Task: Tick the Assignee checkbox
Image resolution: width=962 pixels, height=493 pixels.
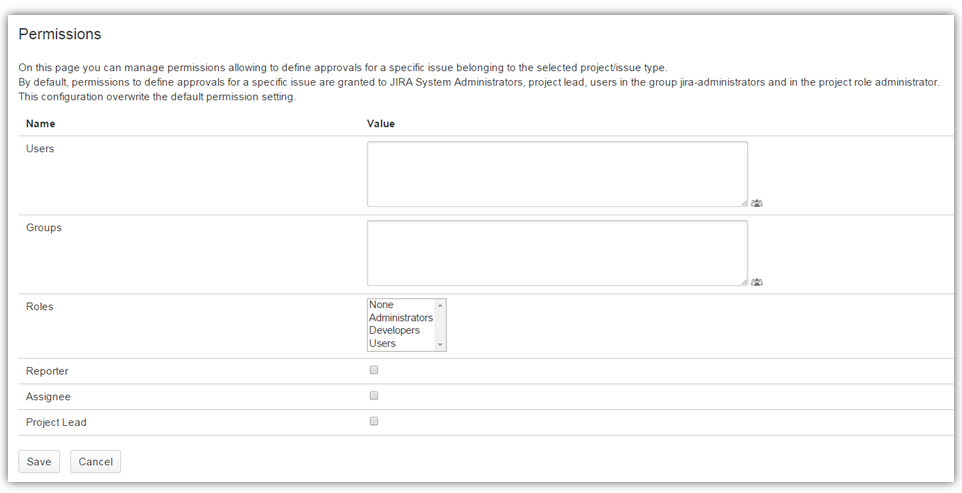Action: click(374, 396)
